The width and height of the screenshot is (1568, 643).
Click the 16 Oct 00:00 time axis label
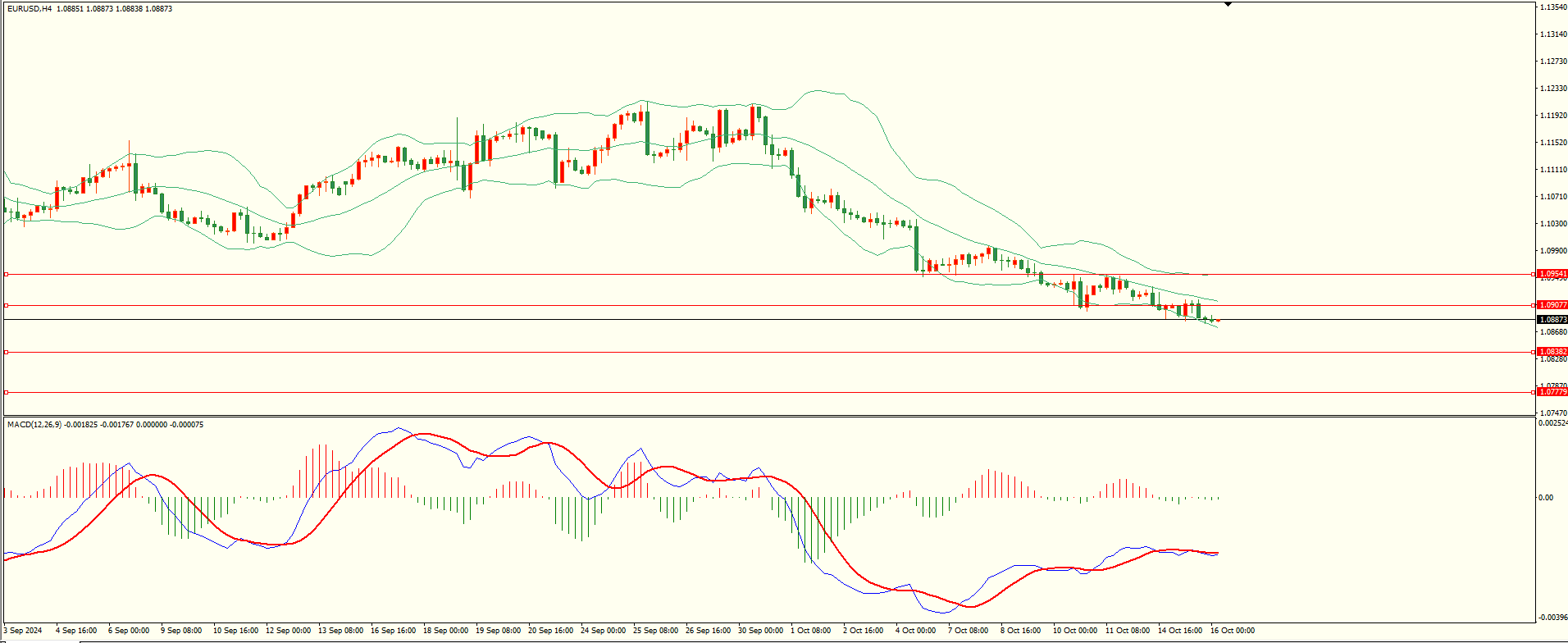[1233, 631]
